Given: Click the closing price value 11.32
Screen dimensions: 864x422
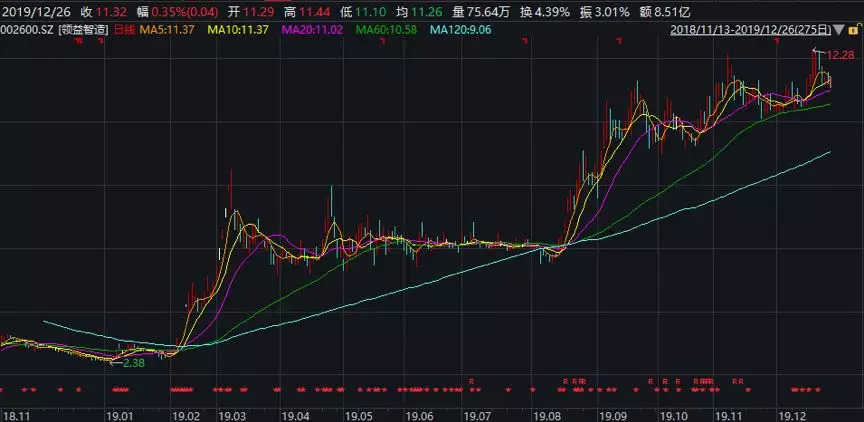Looking at the screenshot, I should [112, 11].
